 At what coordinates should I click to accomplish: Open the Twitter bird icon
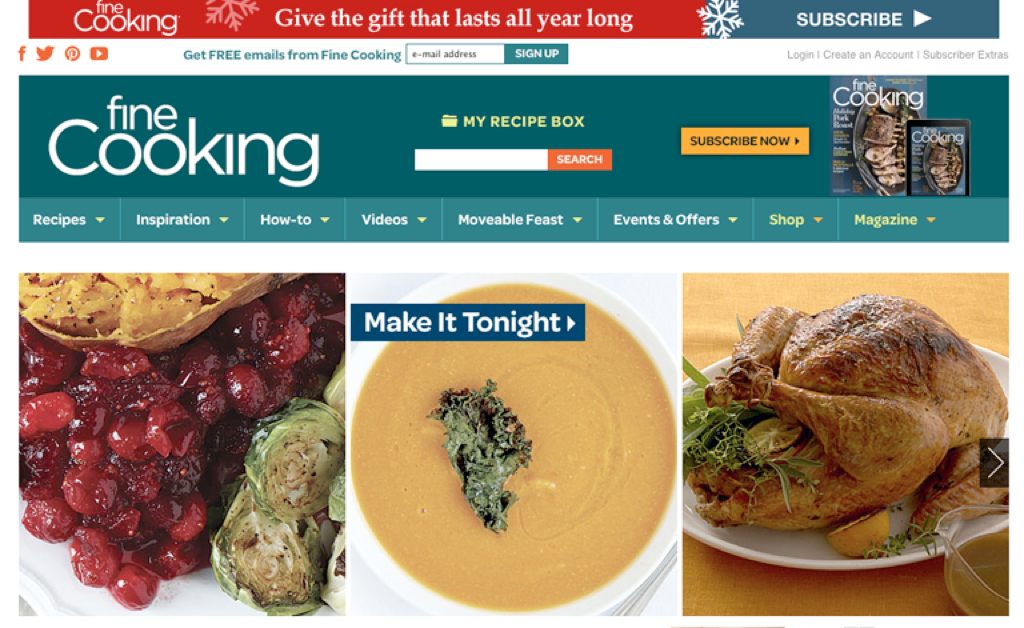(45, 54)
